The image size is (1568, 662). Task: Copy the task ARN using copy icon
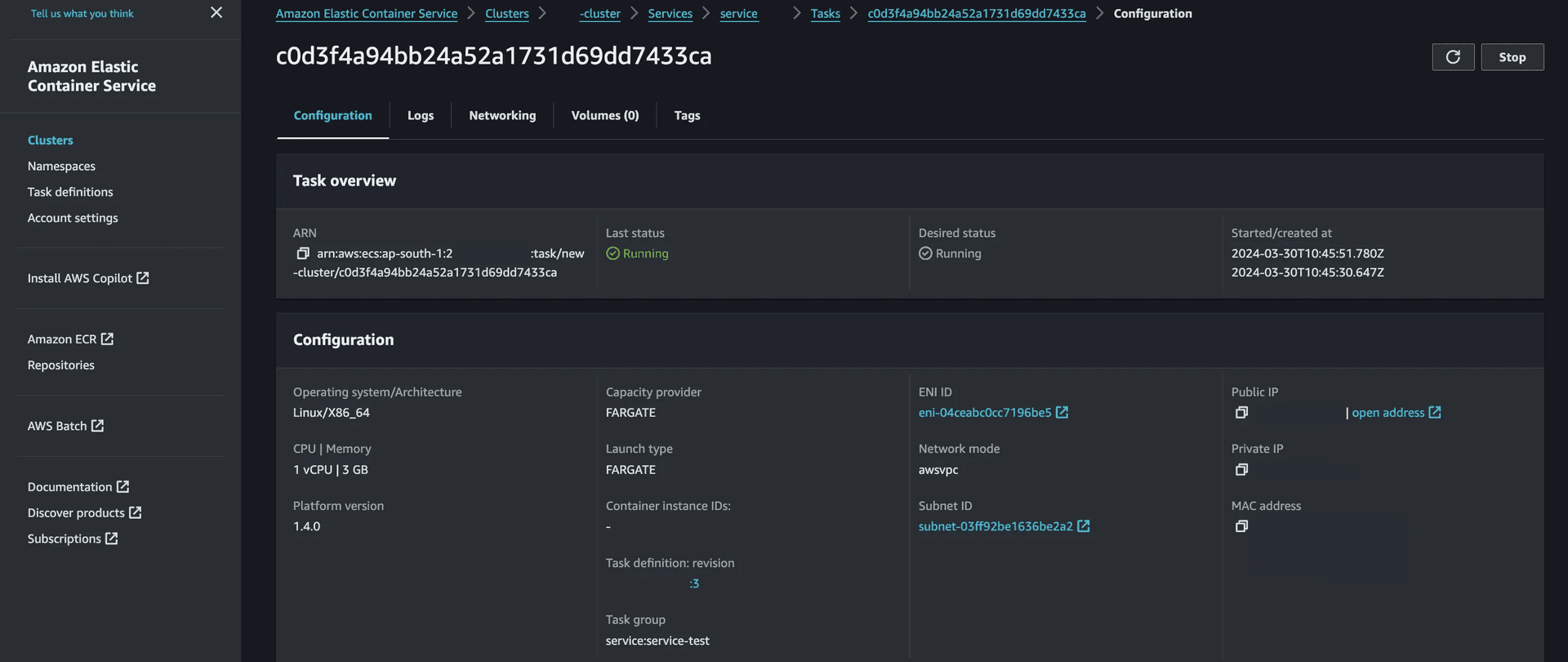(303, 253)
